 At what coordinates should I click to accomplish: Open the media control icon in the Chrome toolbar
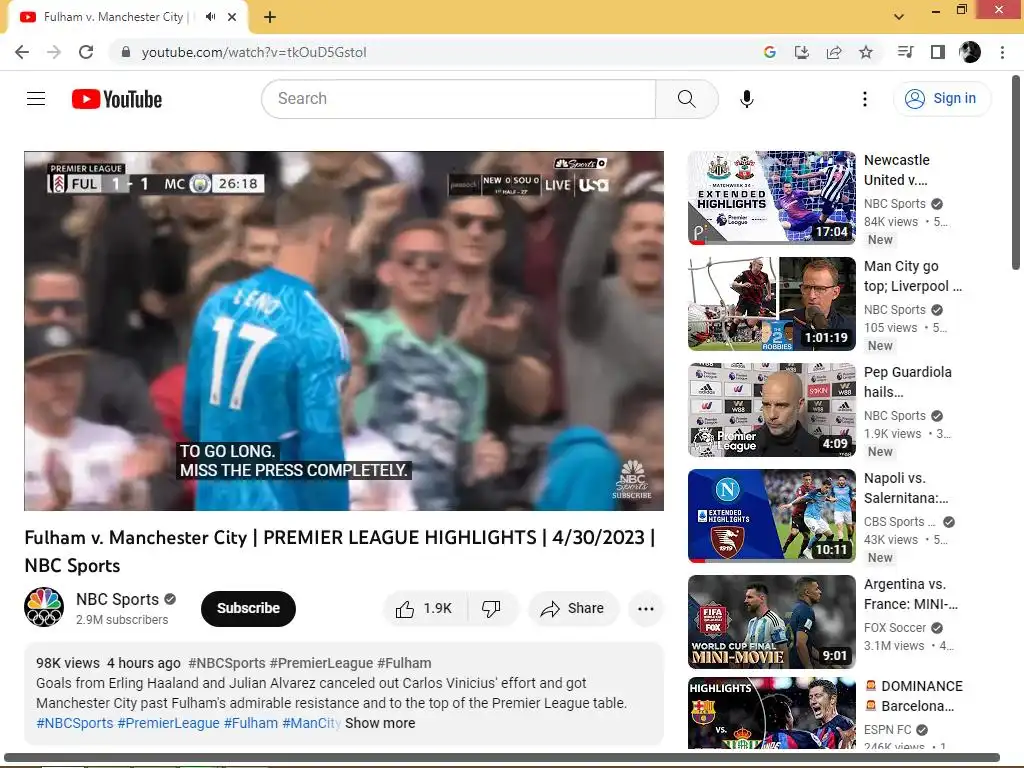tap(906, 52)
